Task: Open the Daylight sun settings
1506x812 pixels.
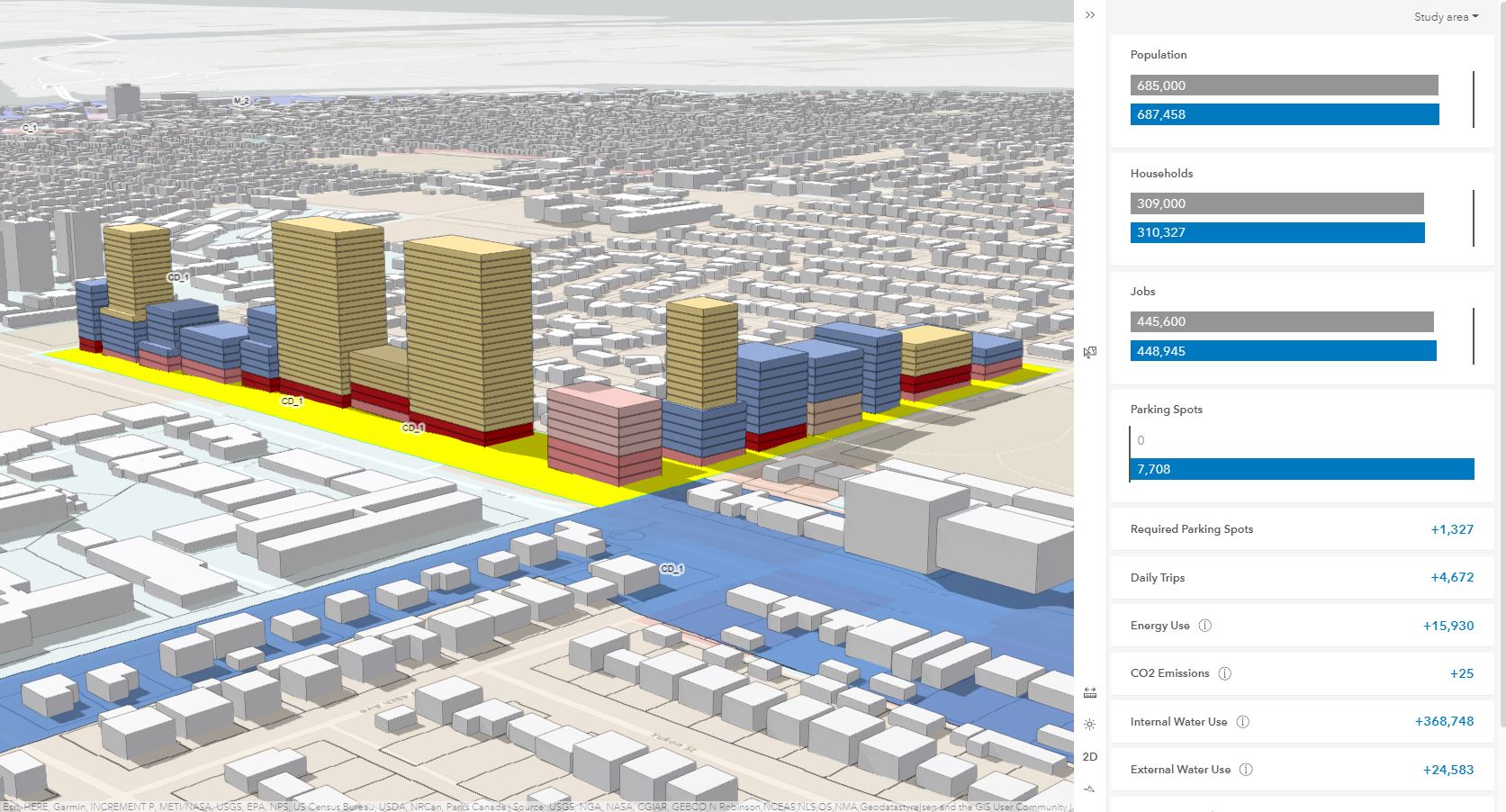Action: (x=1090, y=725)
